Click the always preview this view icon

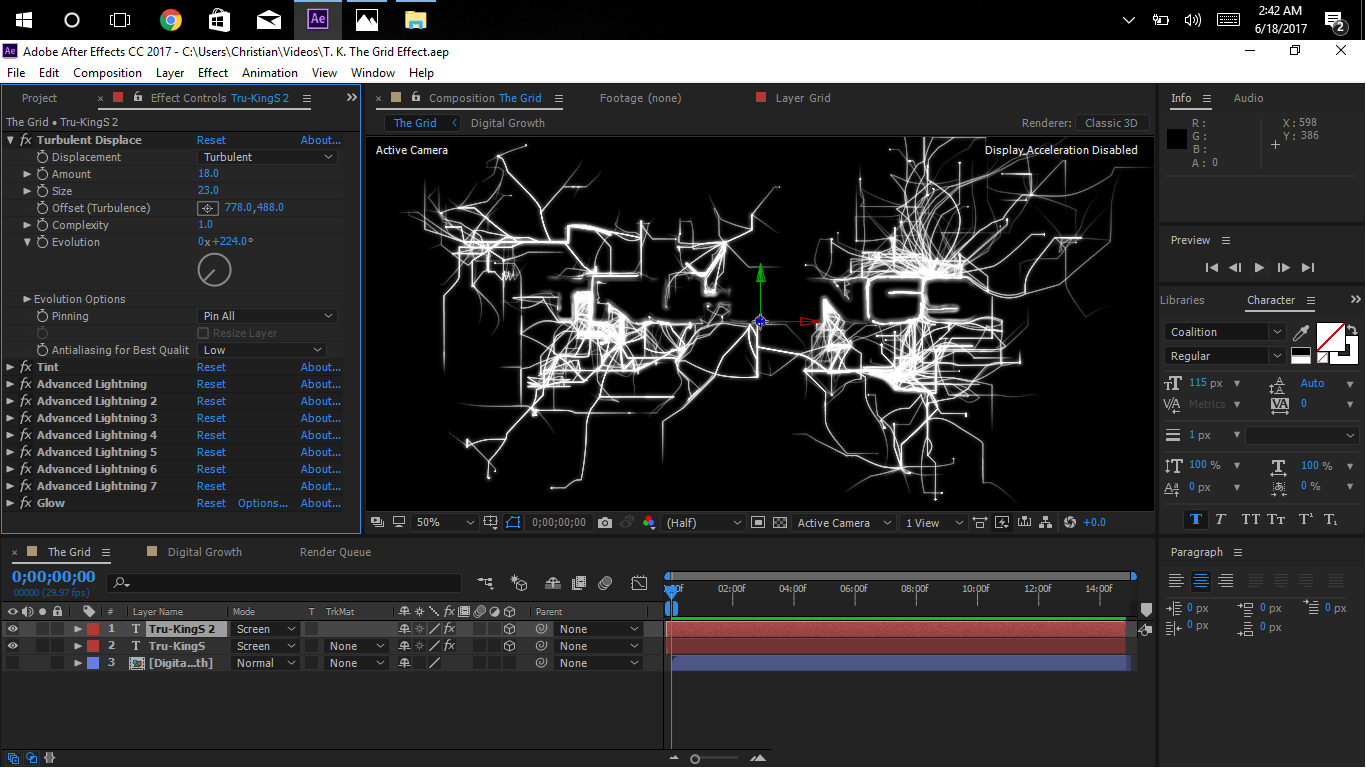(376, 523)
